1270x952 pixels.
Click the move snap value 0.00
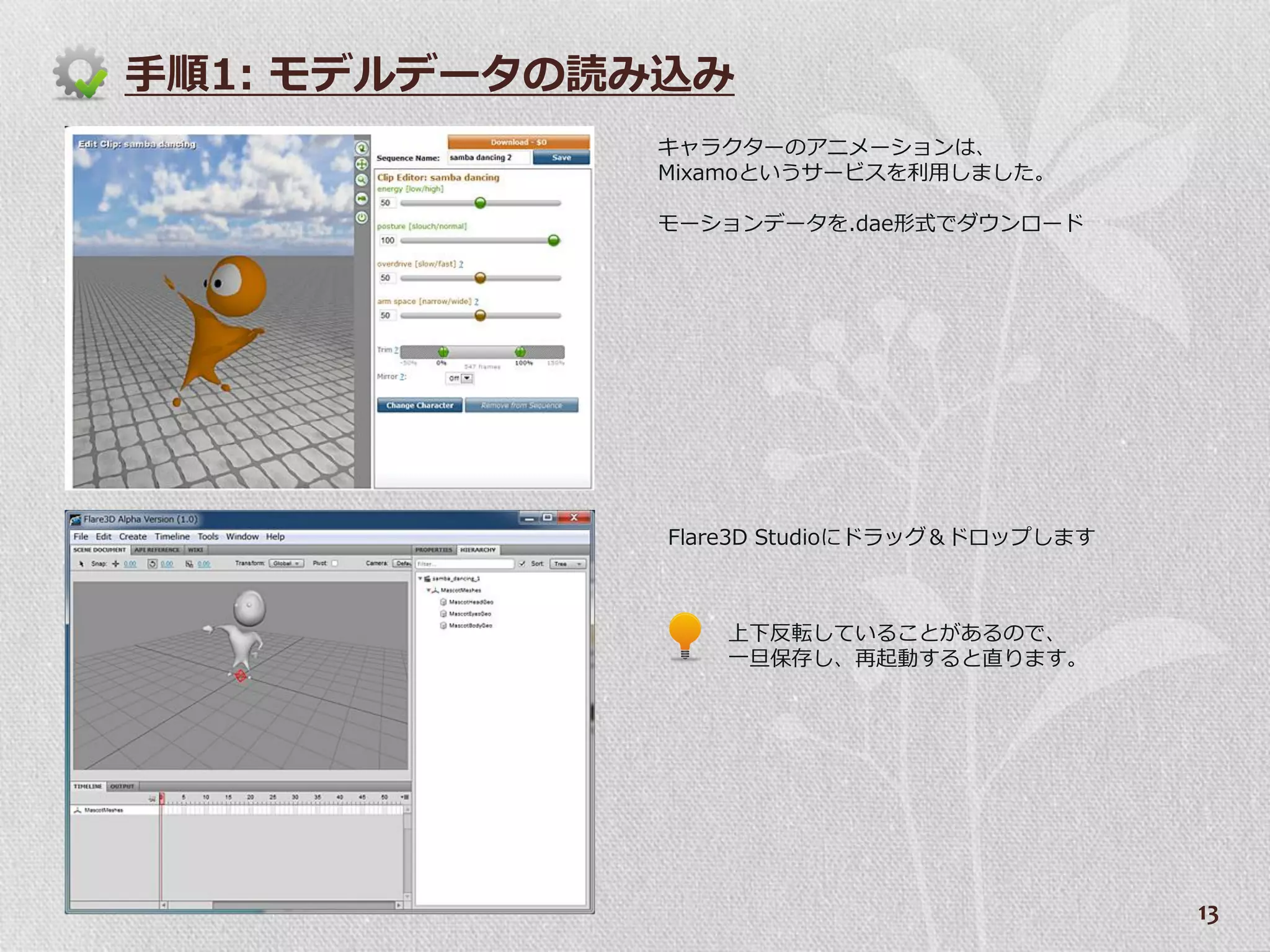(x=130, y=564)
